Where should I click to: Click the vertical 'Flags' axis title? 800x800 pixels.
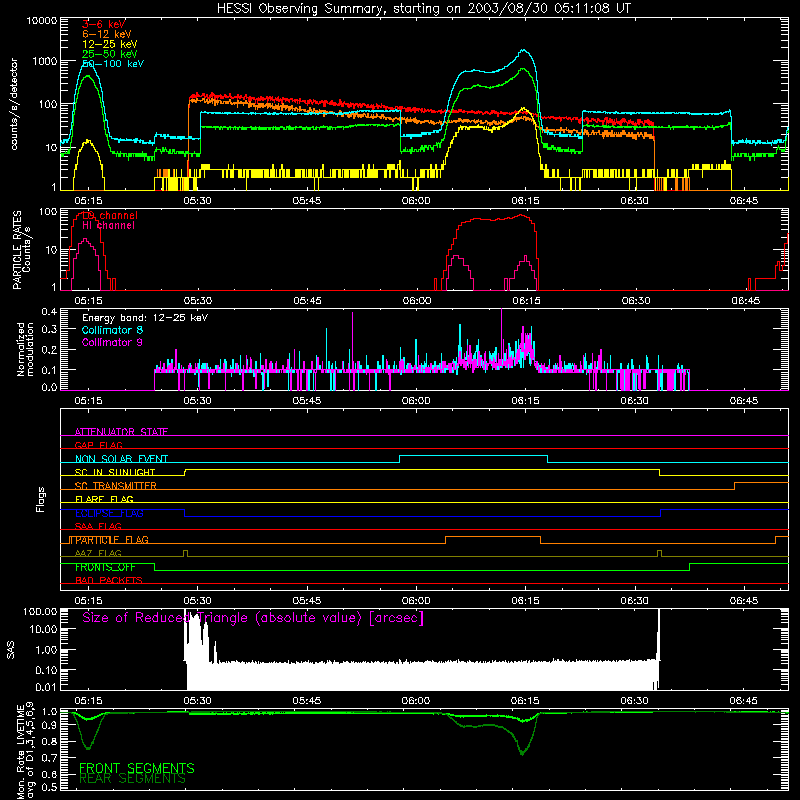(41, 499)
